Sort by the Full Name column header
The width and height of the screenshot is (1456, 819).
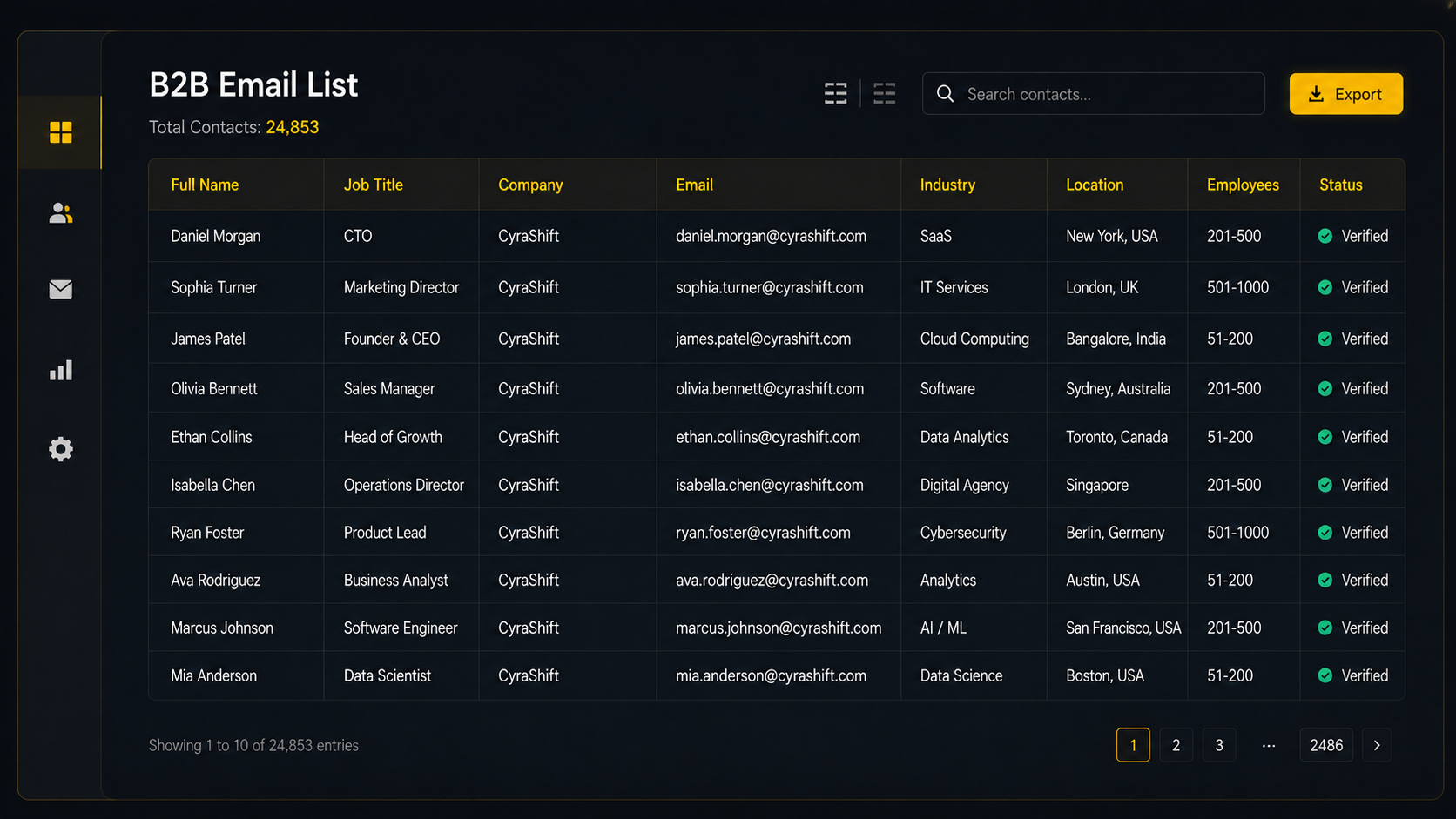point(205,185)
